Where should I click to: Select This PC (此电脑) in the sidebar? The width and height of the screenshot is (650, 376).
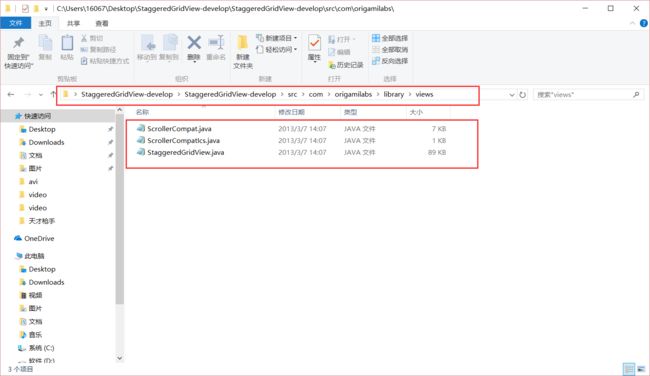coord(34,256)
